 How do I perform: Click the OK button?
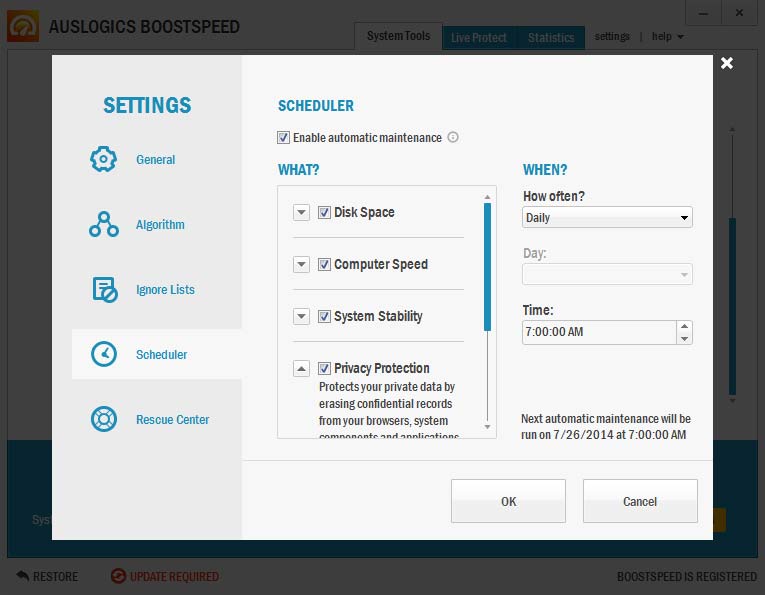tap(508, 501)
